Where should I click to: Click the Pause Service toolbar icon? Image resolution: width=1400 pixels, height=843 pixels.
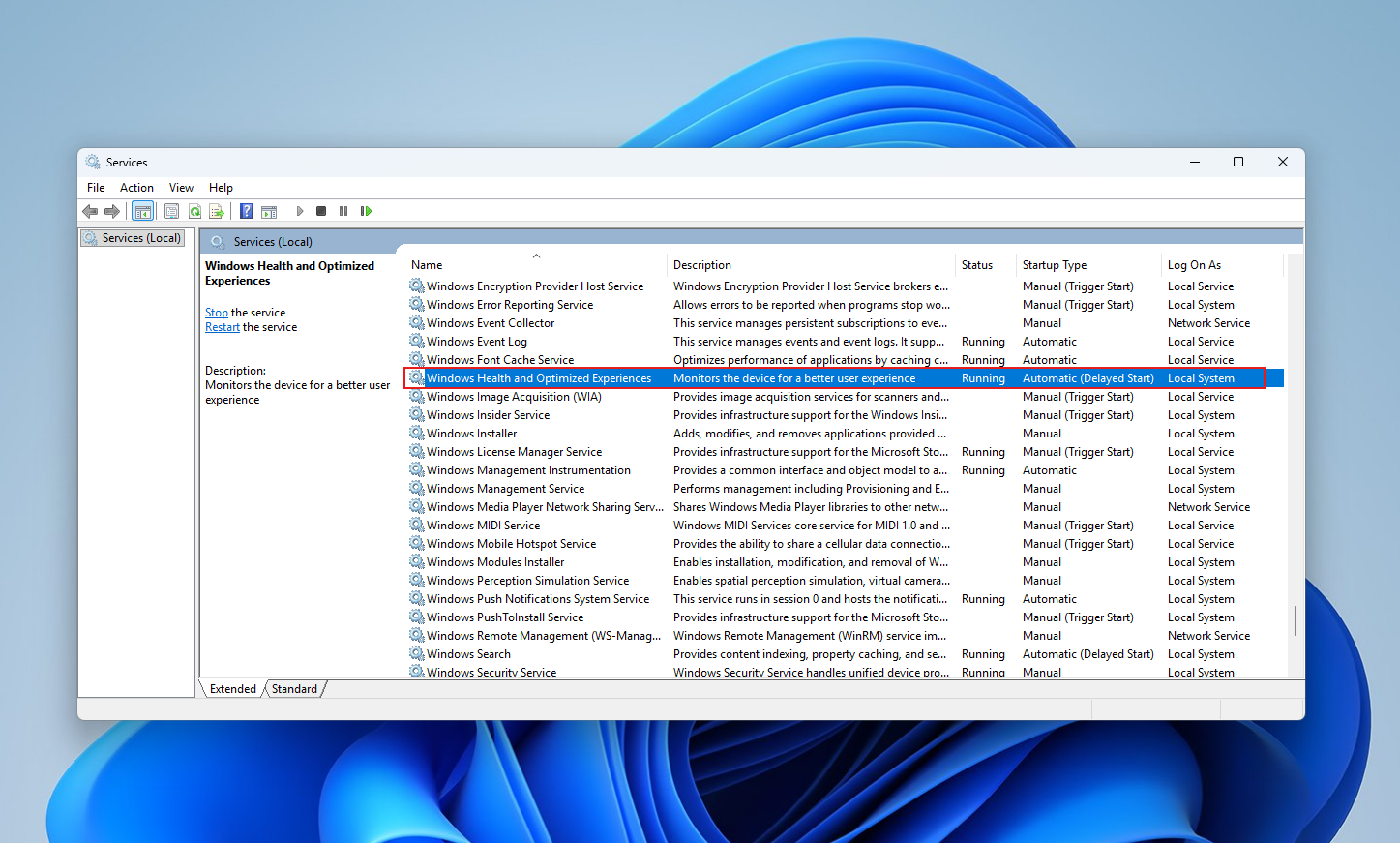[343, 211]
